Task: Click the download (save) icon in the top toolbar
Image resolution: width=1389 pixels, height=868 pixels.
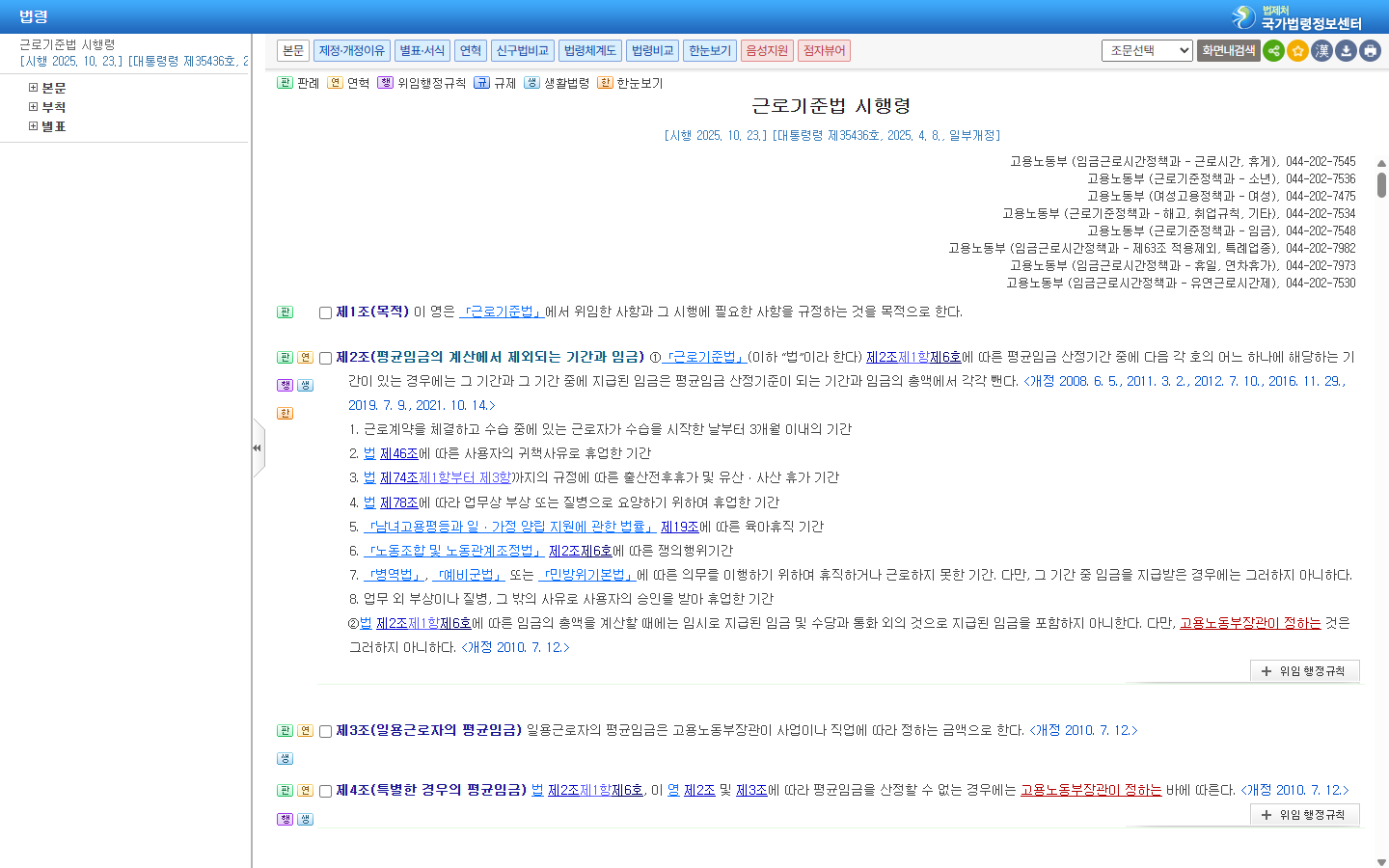Action: pyautogui.click(x=1346, y=51)
